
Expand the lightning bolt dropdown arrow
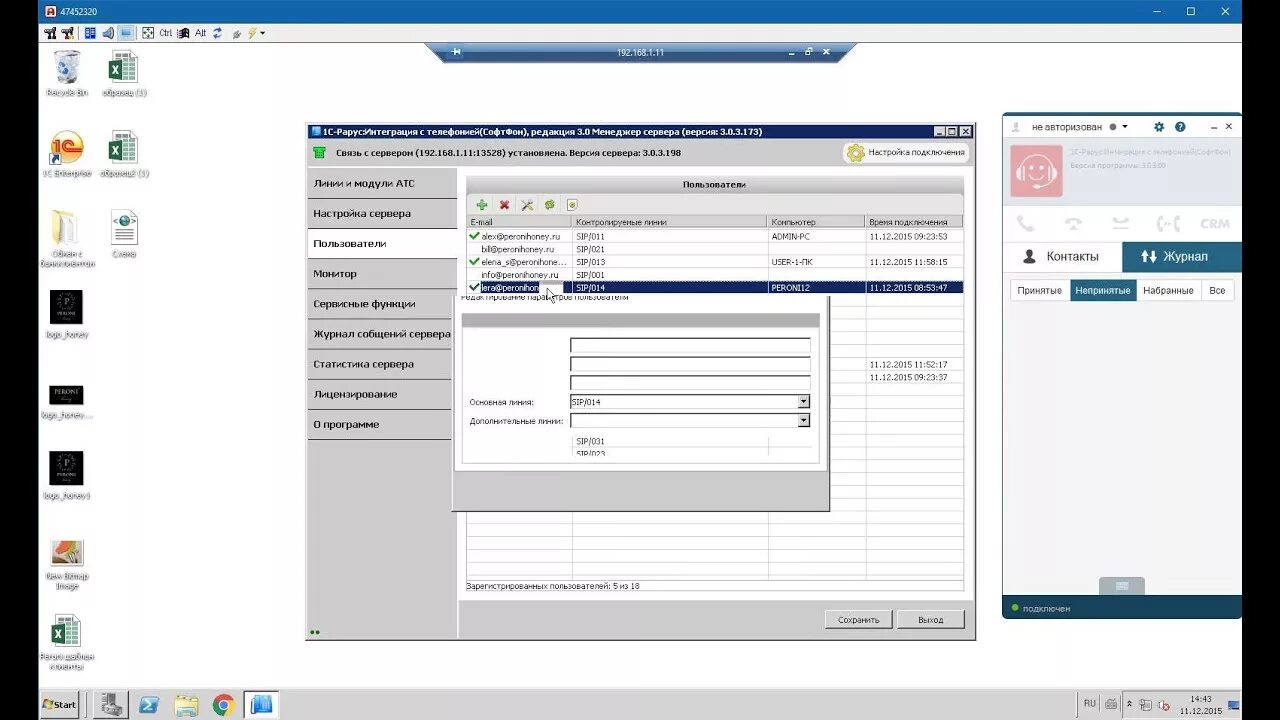coord(262,33)
